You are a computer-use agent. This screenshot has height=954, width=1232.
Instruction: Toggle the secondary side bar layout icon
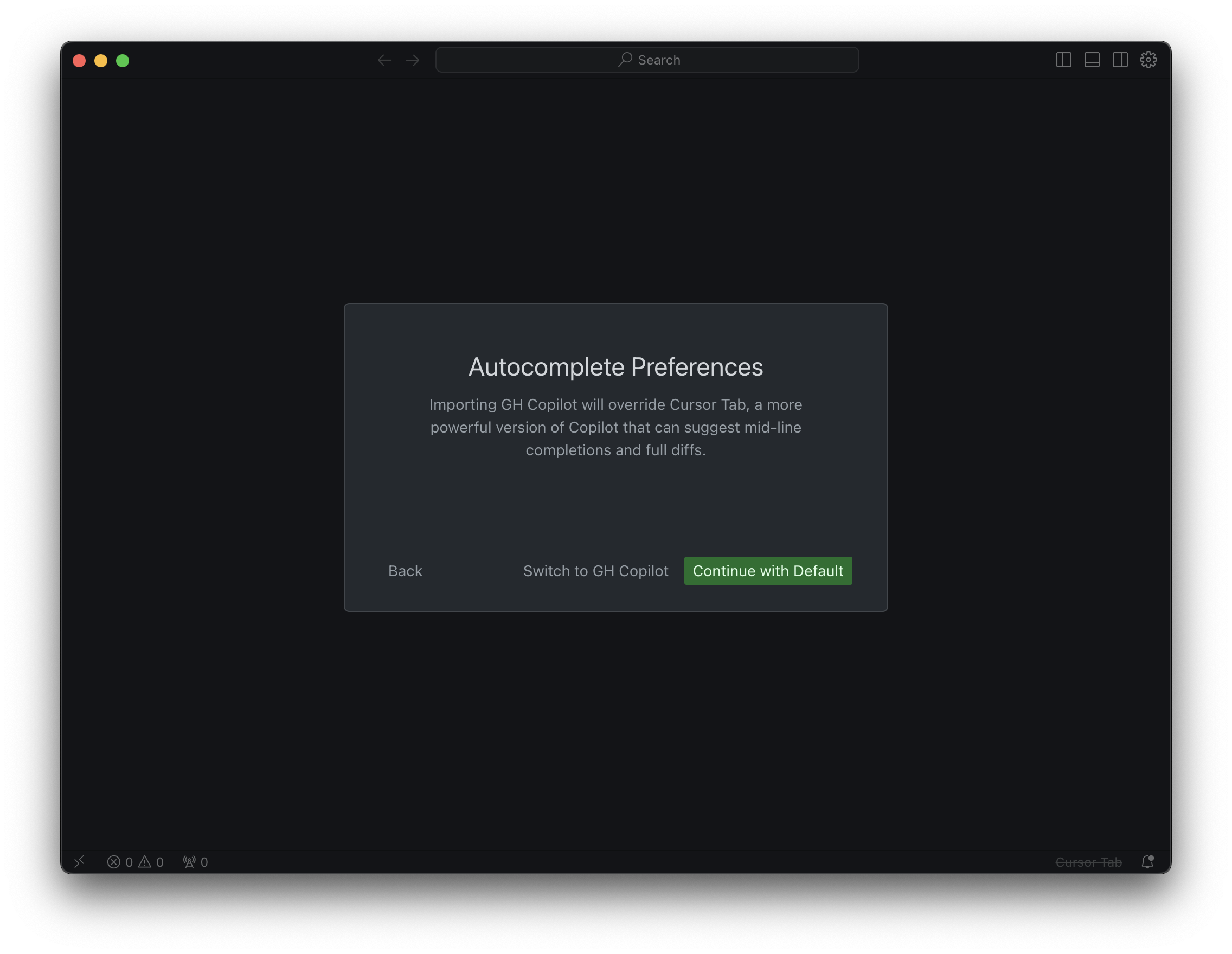1120,60
